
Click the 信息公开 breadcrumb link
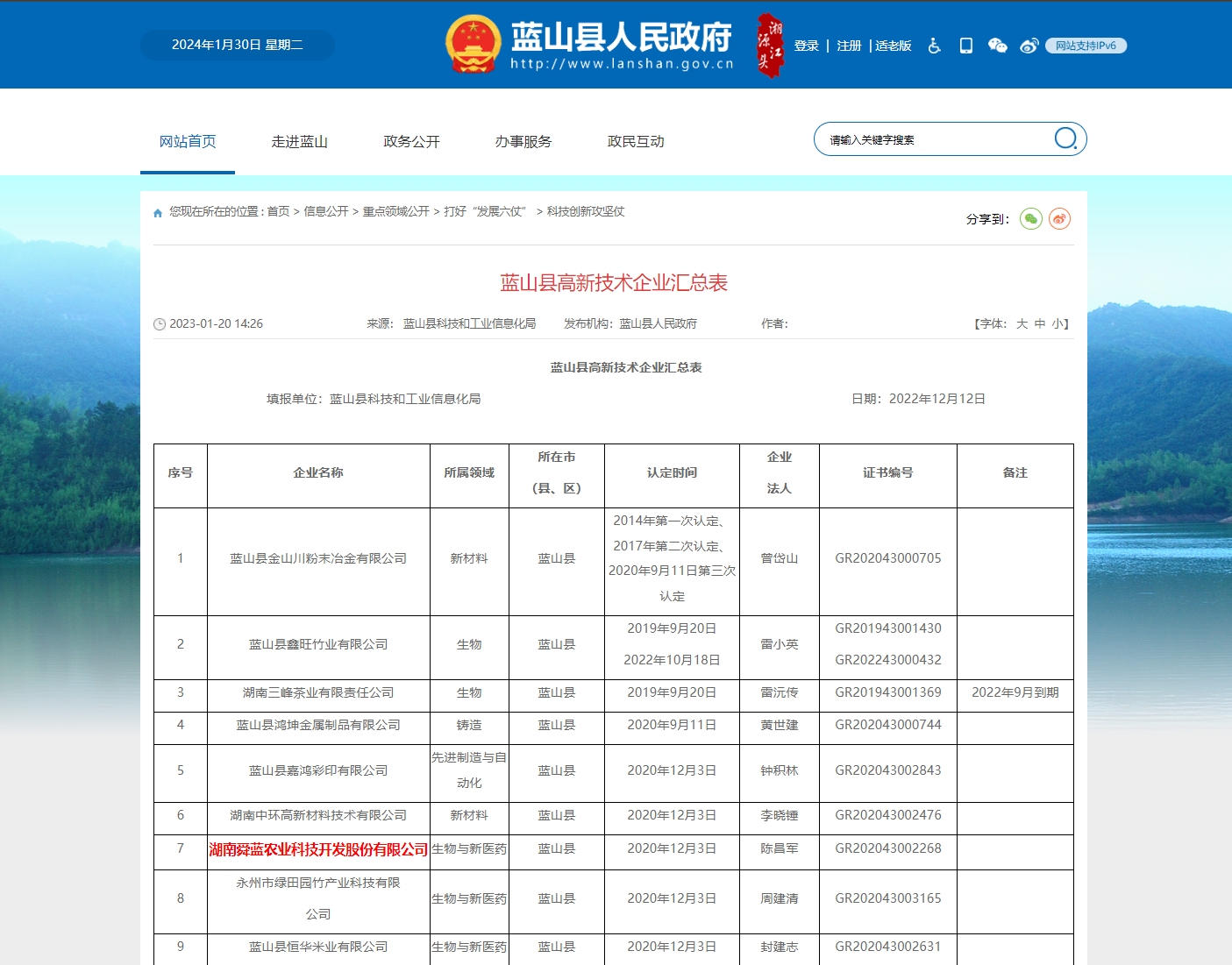(325, 211)
